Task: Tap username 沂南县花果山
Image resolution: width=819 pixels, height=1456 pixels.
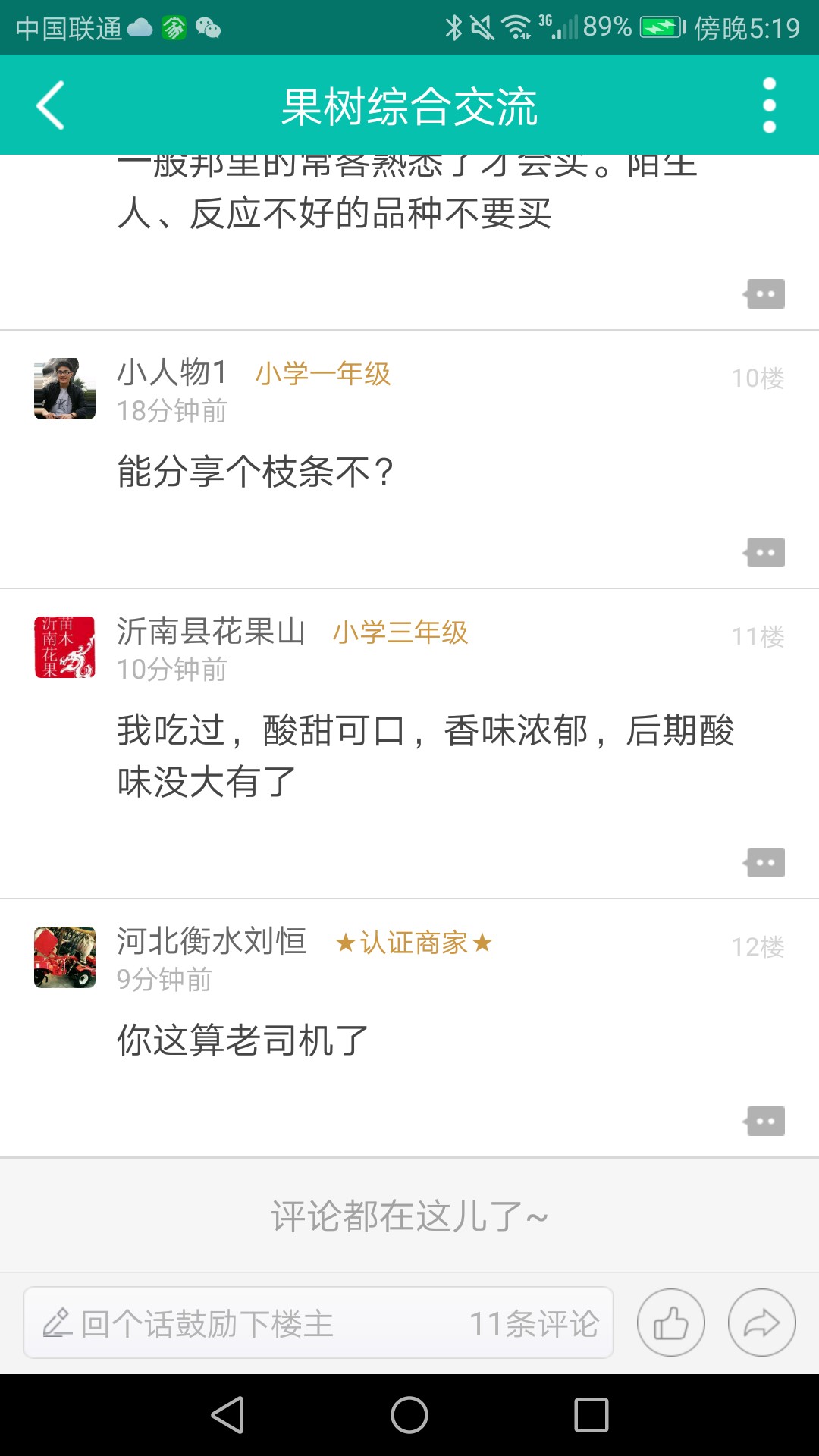Action: tap(211, 632)
